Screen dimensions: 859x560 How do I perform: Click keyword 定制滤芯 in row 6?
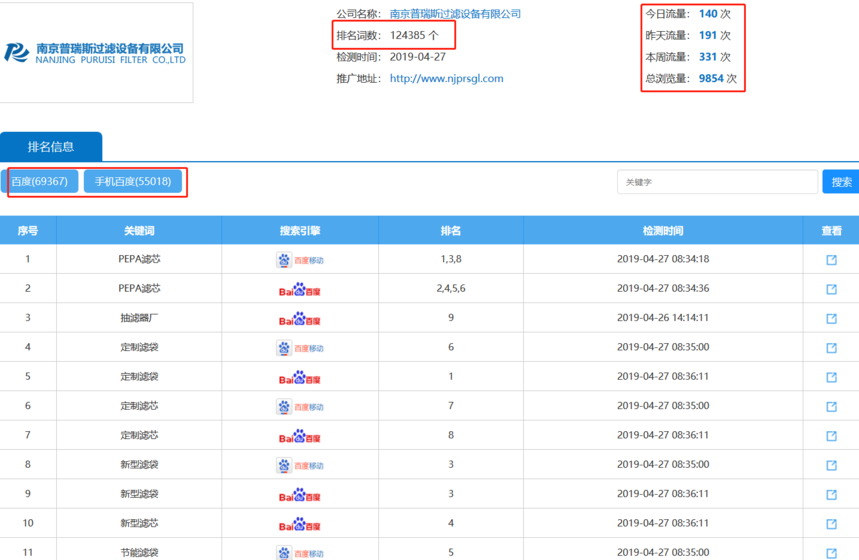[x=139, y=405]
